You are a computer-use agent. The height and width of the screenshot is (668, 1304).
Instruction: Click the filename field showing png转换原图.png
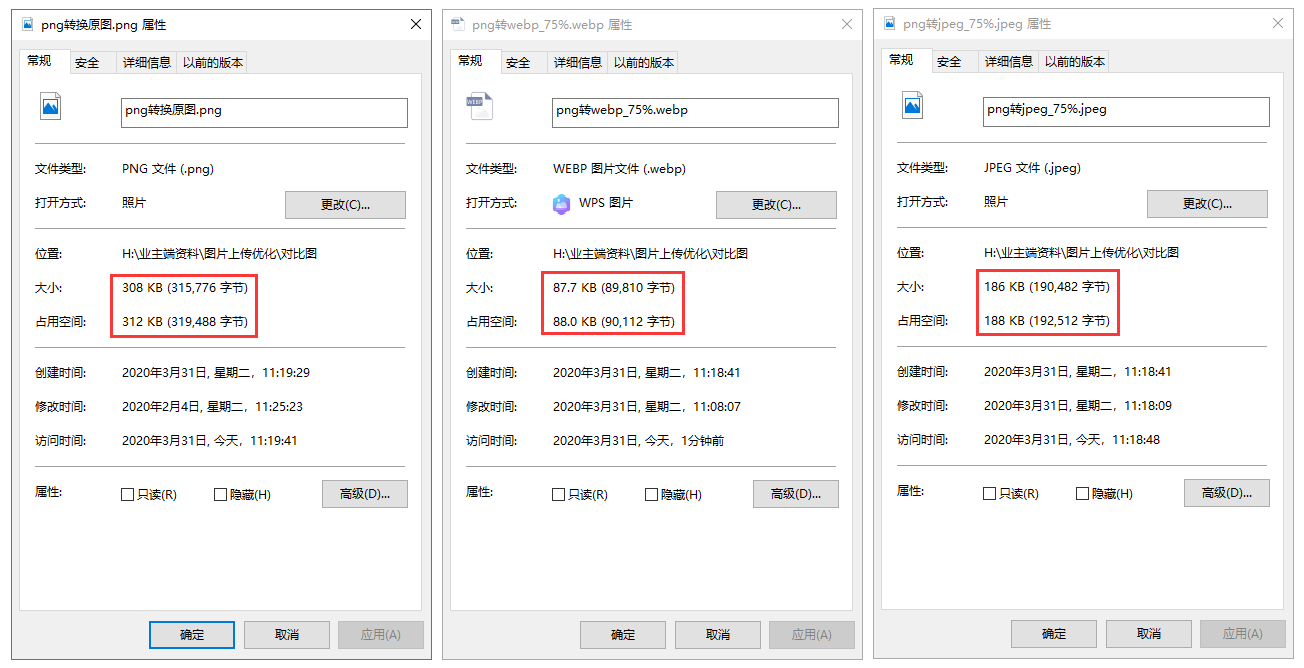point(264,113)
